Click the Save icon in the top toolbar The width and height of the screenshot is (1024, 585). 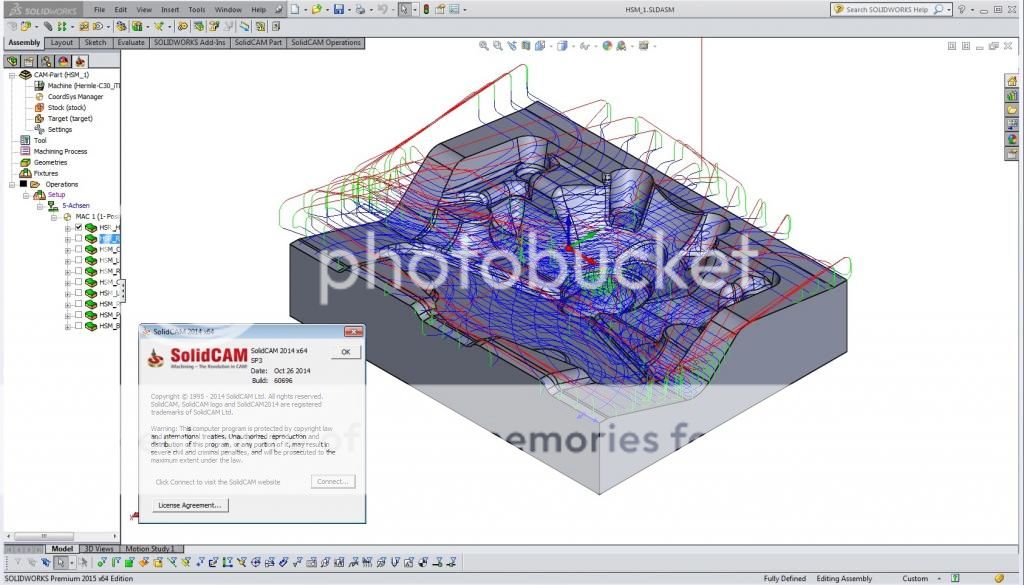[x=339, y=9]
